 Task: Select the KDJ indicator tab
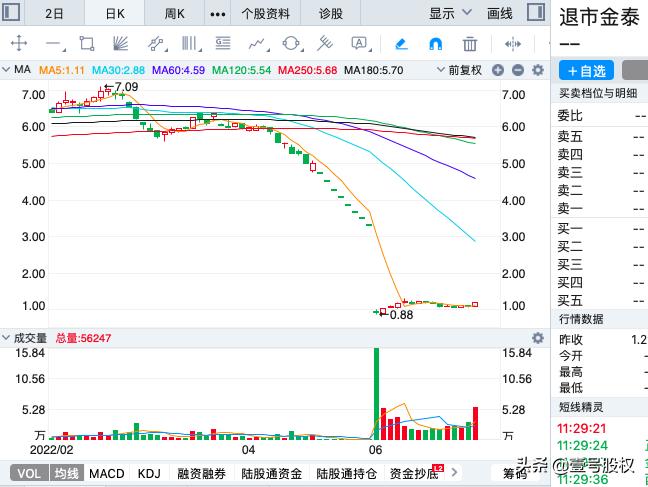149,473
